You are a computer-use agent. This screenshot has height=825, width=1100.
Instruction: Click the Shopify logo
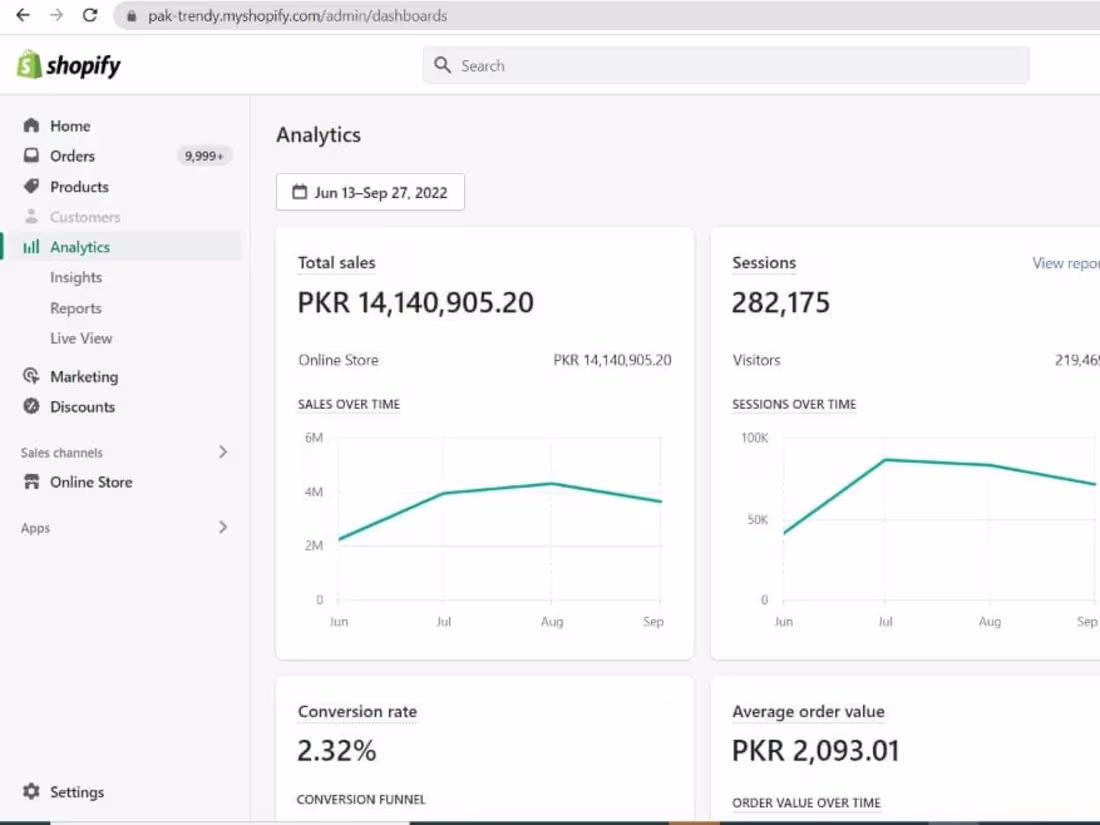click(x=68, y=65)
